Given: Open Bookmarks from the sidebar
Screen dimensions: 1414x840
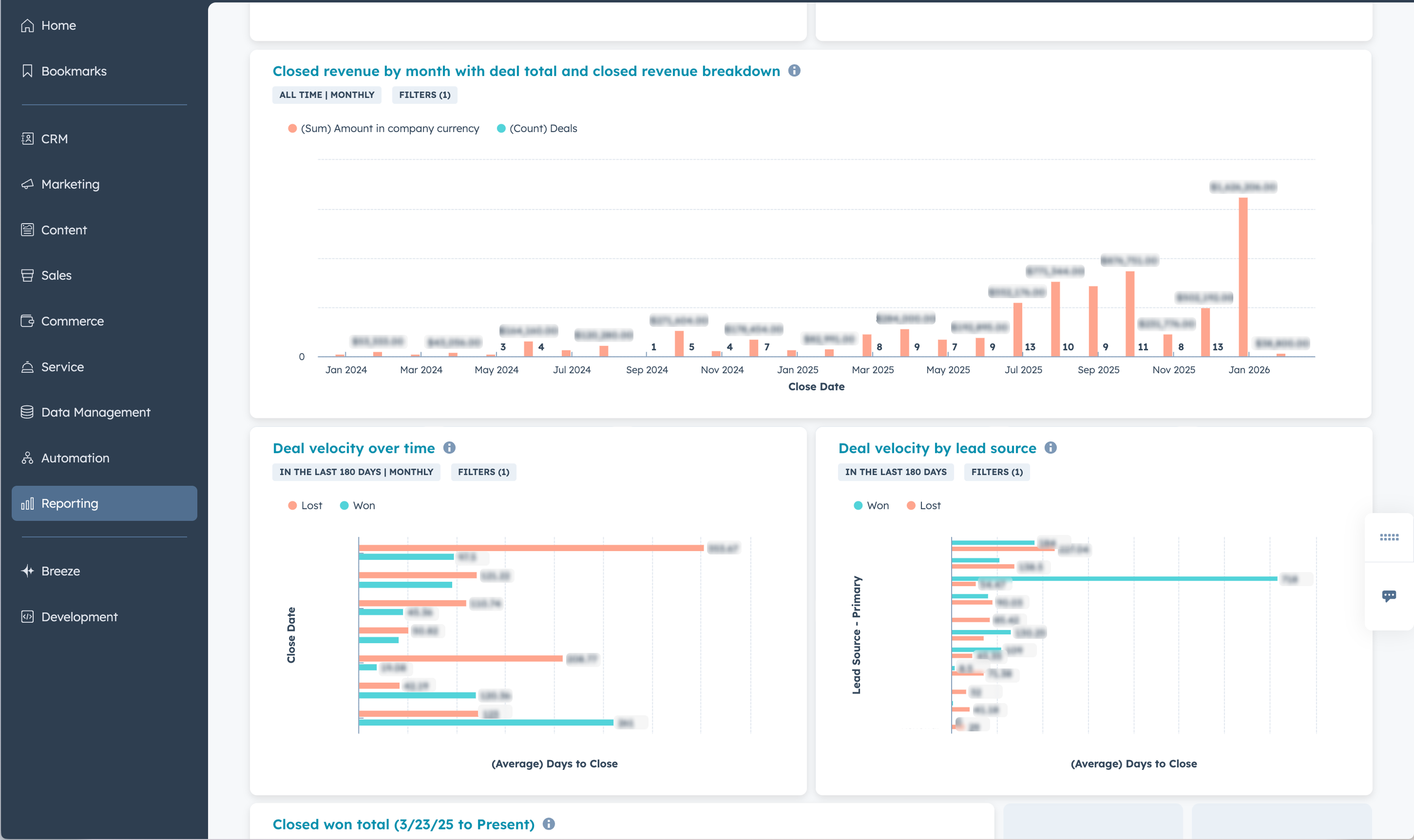Looking at the screenshot, I should tap(74, 71).
